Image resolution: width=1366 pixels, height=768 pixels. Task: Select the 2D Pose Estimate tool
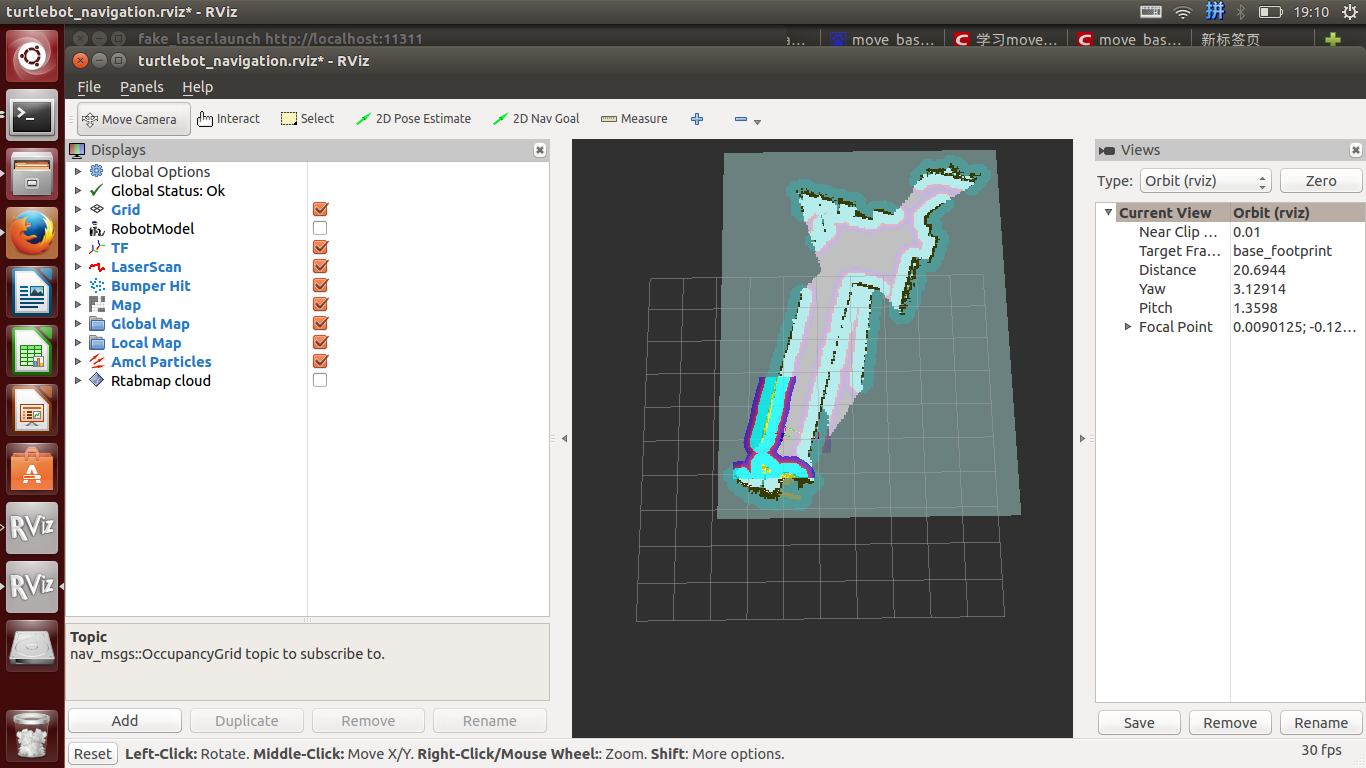tap(413, 118)
